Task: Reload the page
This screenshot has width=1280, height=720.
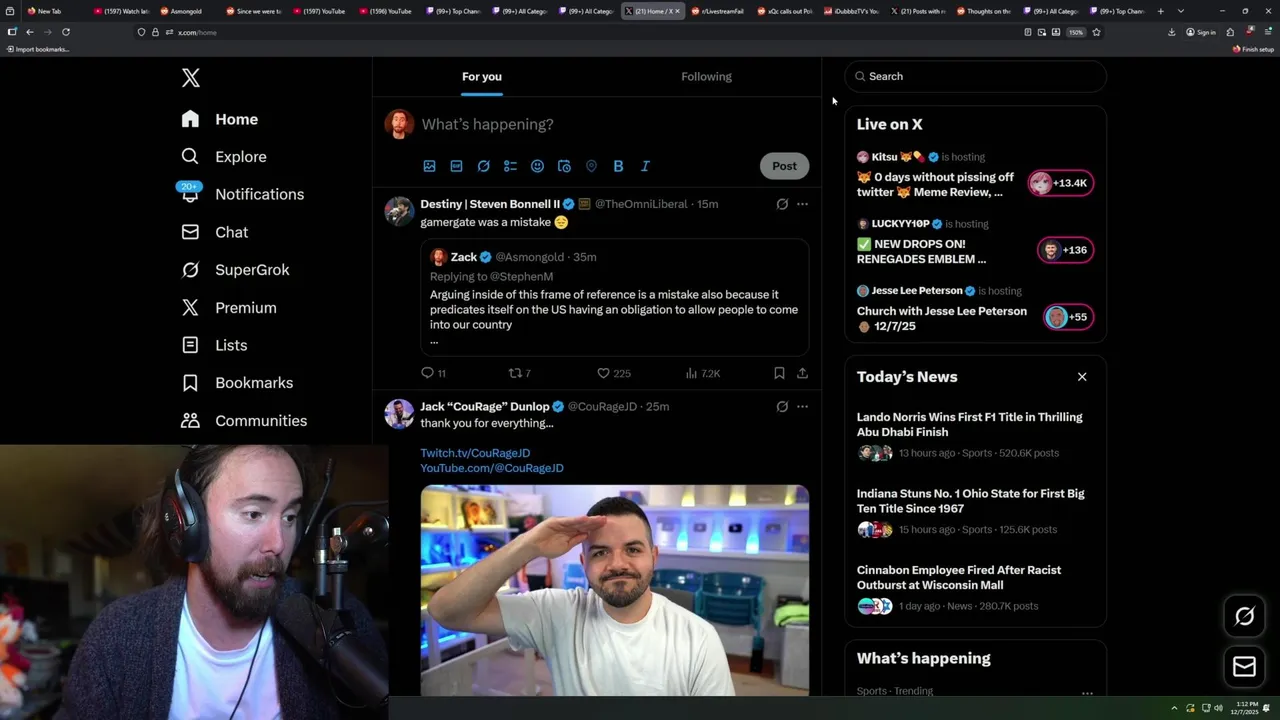Action: click(x=66, y=32)
